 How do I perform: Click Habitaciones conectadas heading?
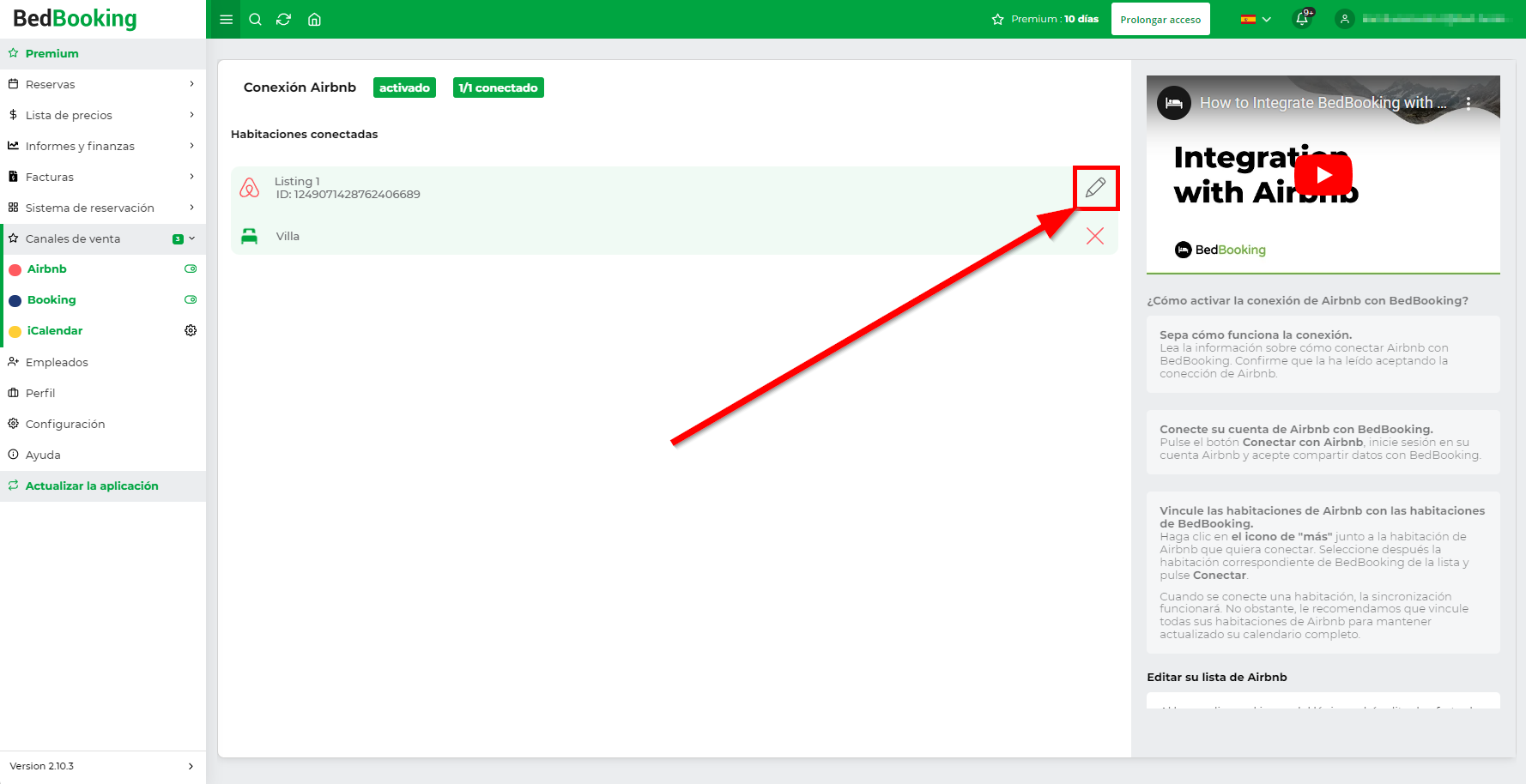(304, 134)
